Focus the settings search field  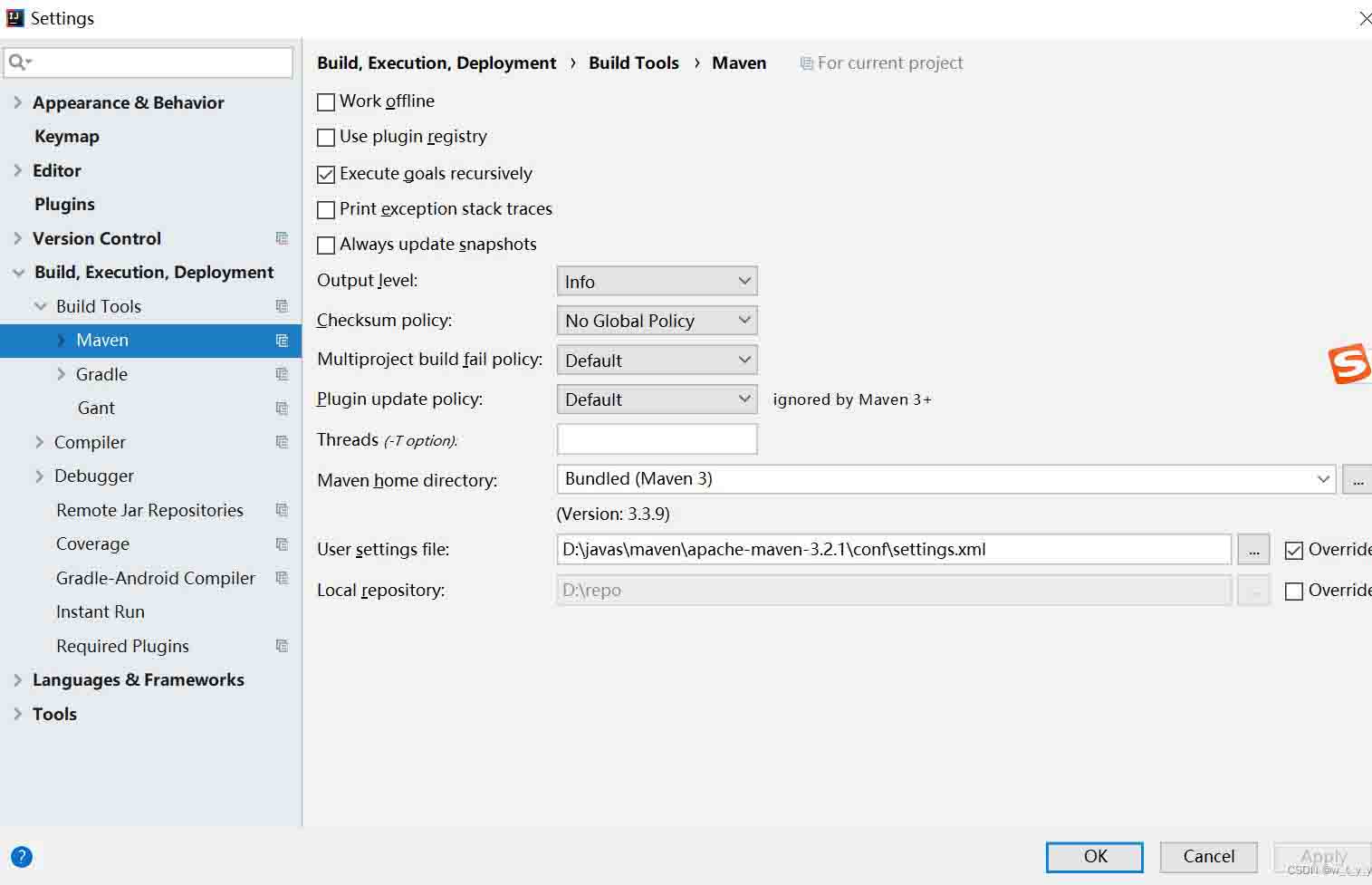click(x=149, y=62)
